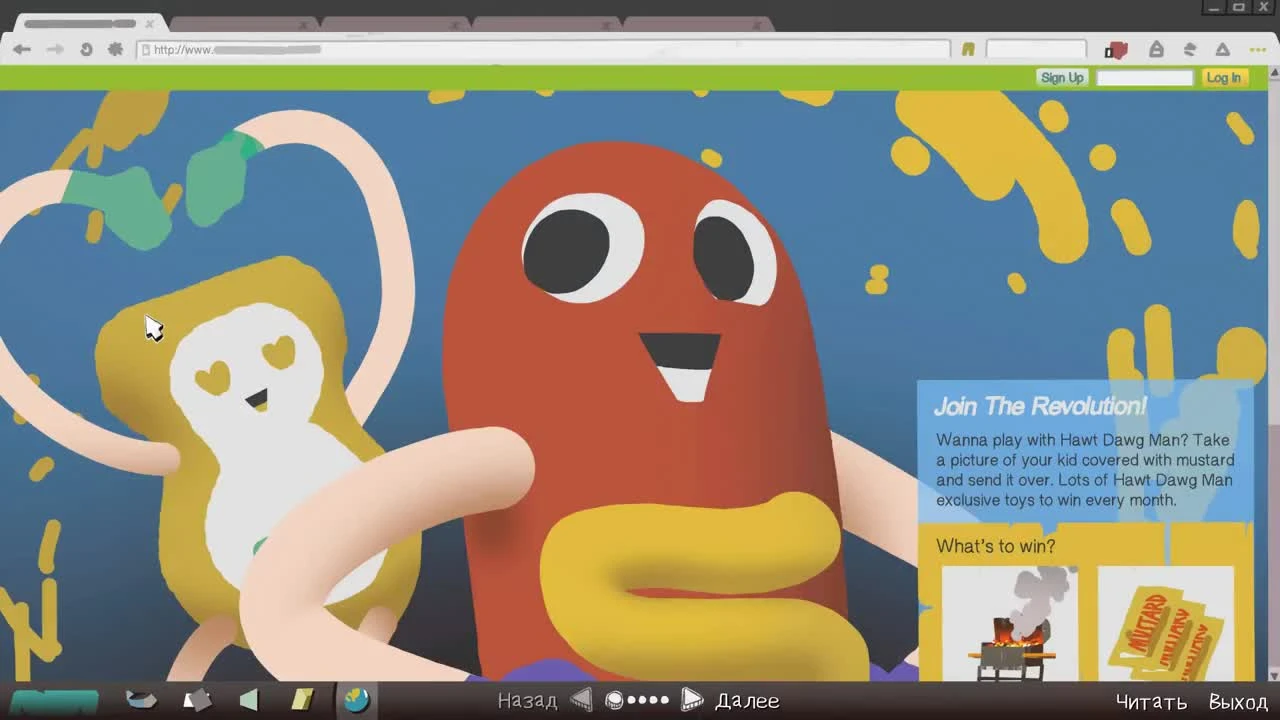
Task: Switch to the last browser tab
Action: 695,23
